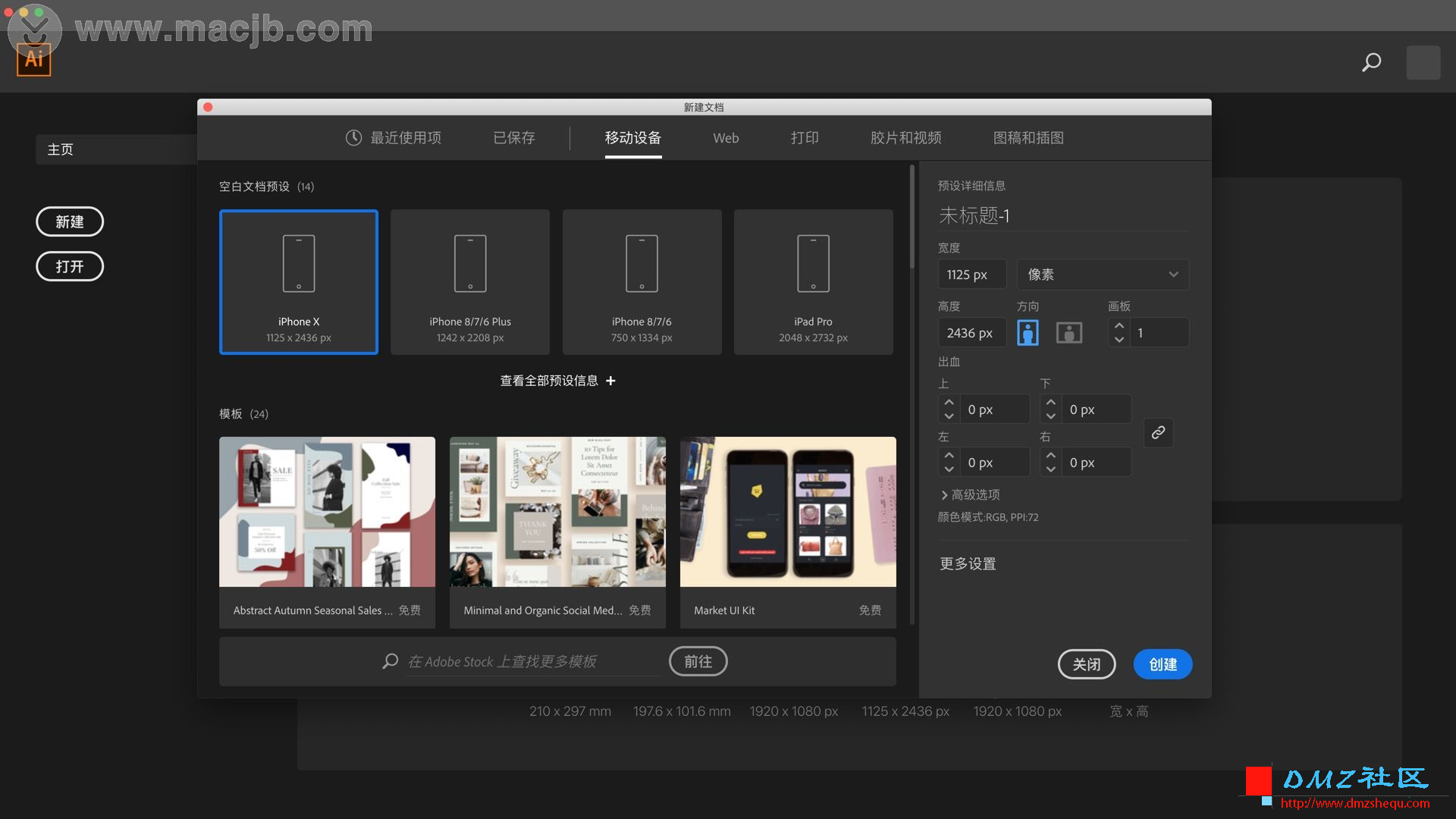Decrease left bleed 左 value
The width and height of the screenshot is (1456, 819).
[949, 469]
